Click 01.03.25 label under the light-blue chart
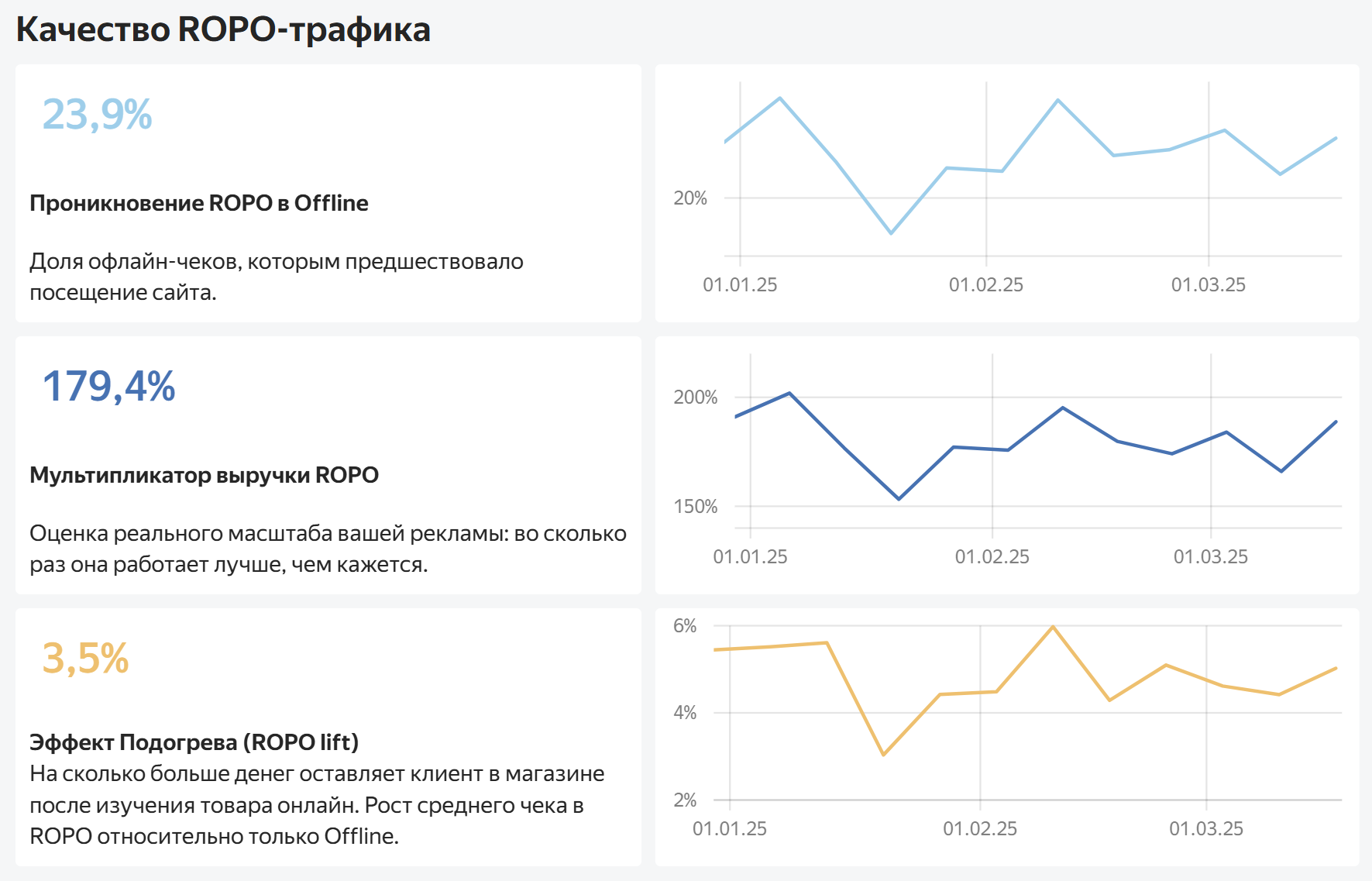Image resolution: width=1372 pixels, height=881 pixels. tap(1209, 285)
